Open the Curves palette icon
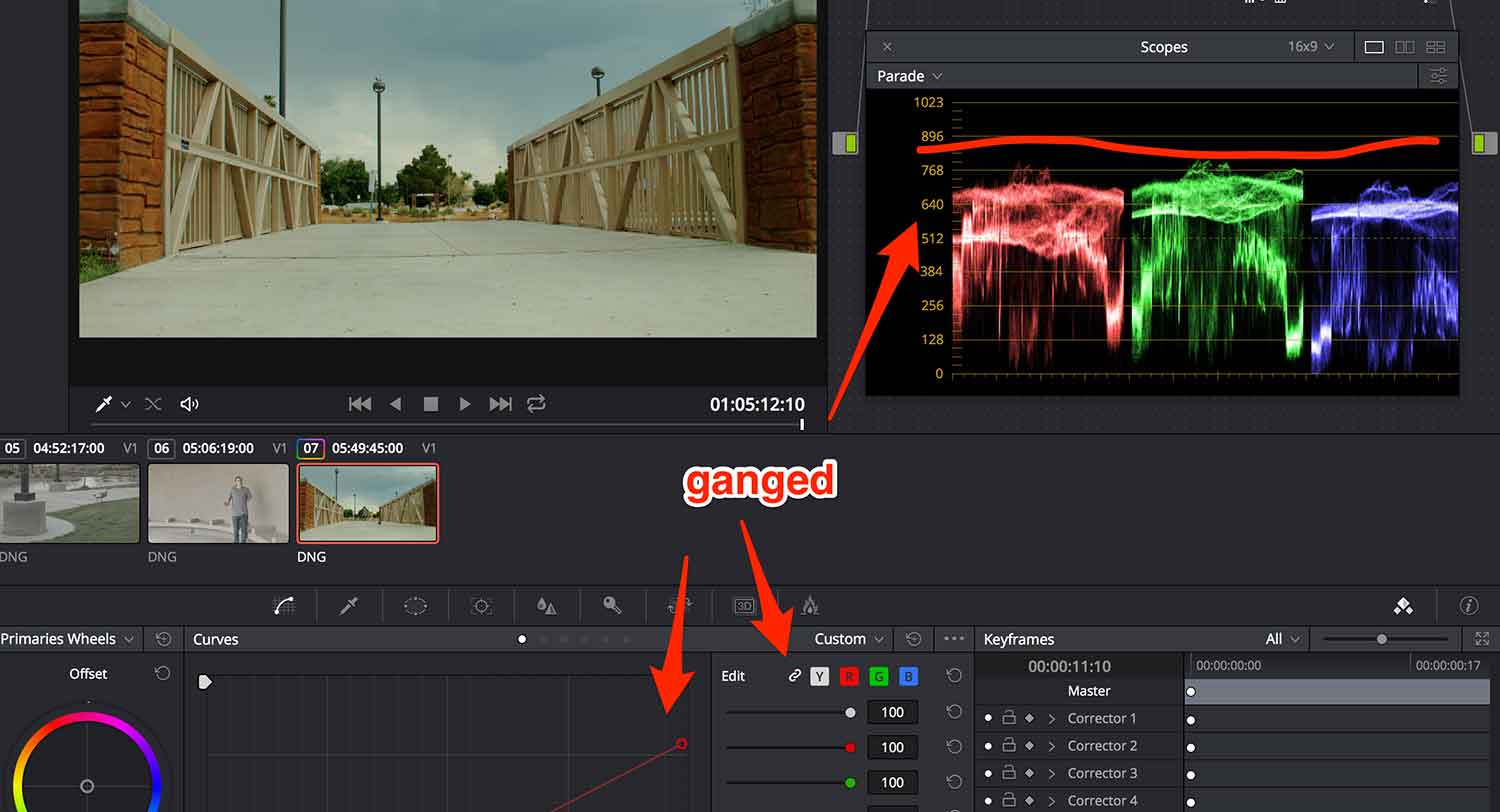This screenshot has height=812, width=1500. click(x=284, y=605)
